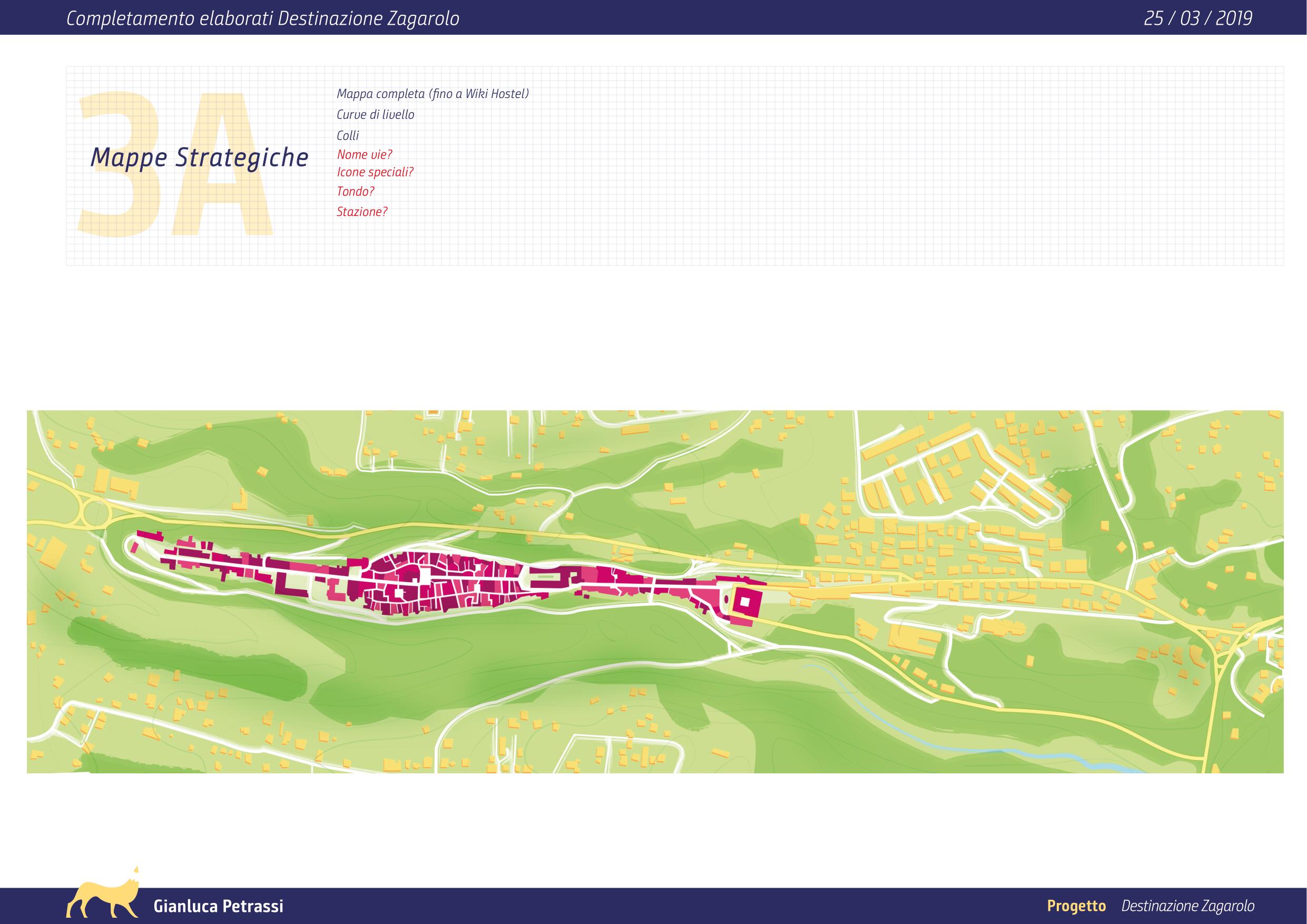
Task: Select the red 'Icone speciali?' note
Action: pyautogui.click(x=375, y=172)
